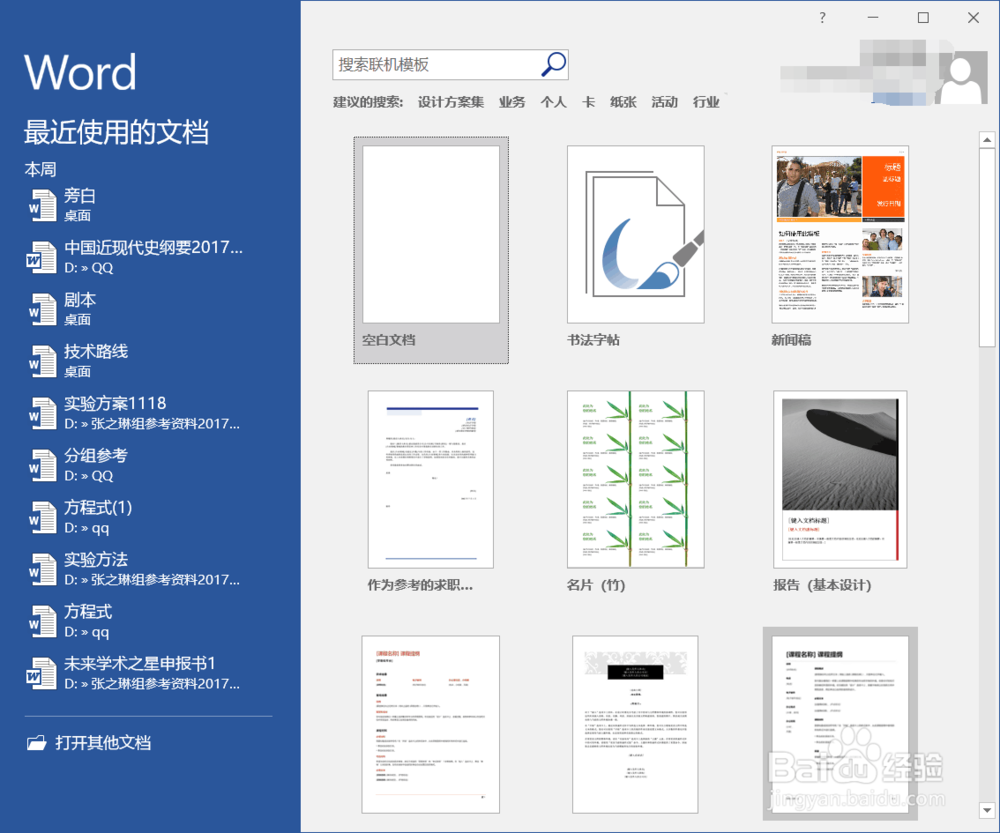Search suggested term 纸张
1000x833 pixels.
(x=623, y=102)
